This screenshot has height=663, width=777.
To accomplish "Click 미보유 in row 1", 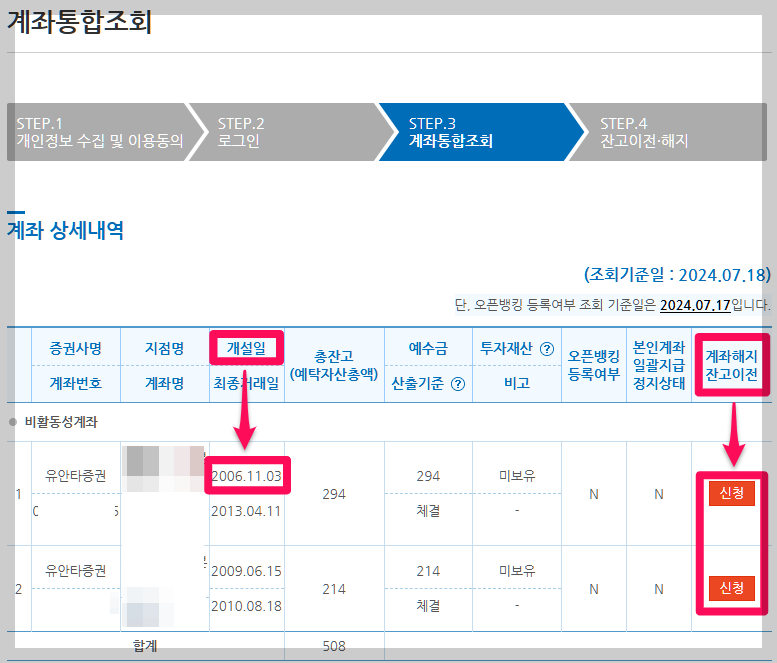I will point(517,476).
